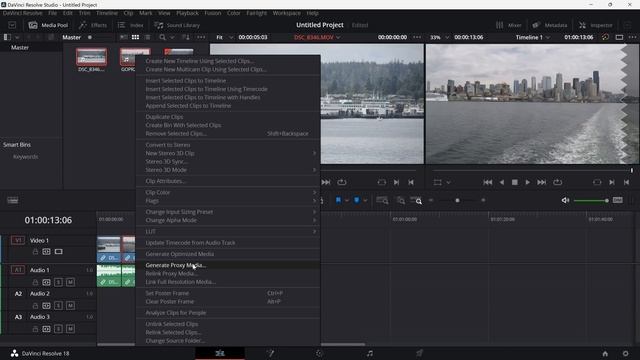
Task: Mute the Audio 2 track
Action: (70, 305)
